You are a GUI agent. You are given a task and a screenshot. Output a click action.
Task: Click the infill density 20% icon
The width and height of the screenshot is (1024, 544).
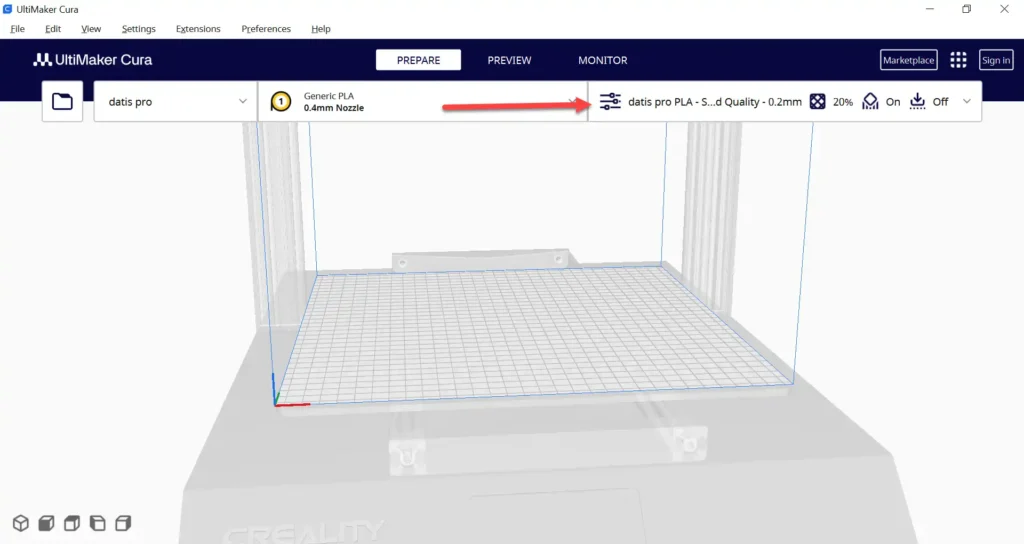818,101
